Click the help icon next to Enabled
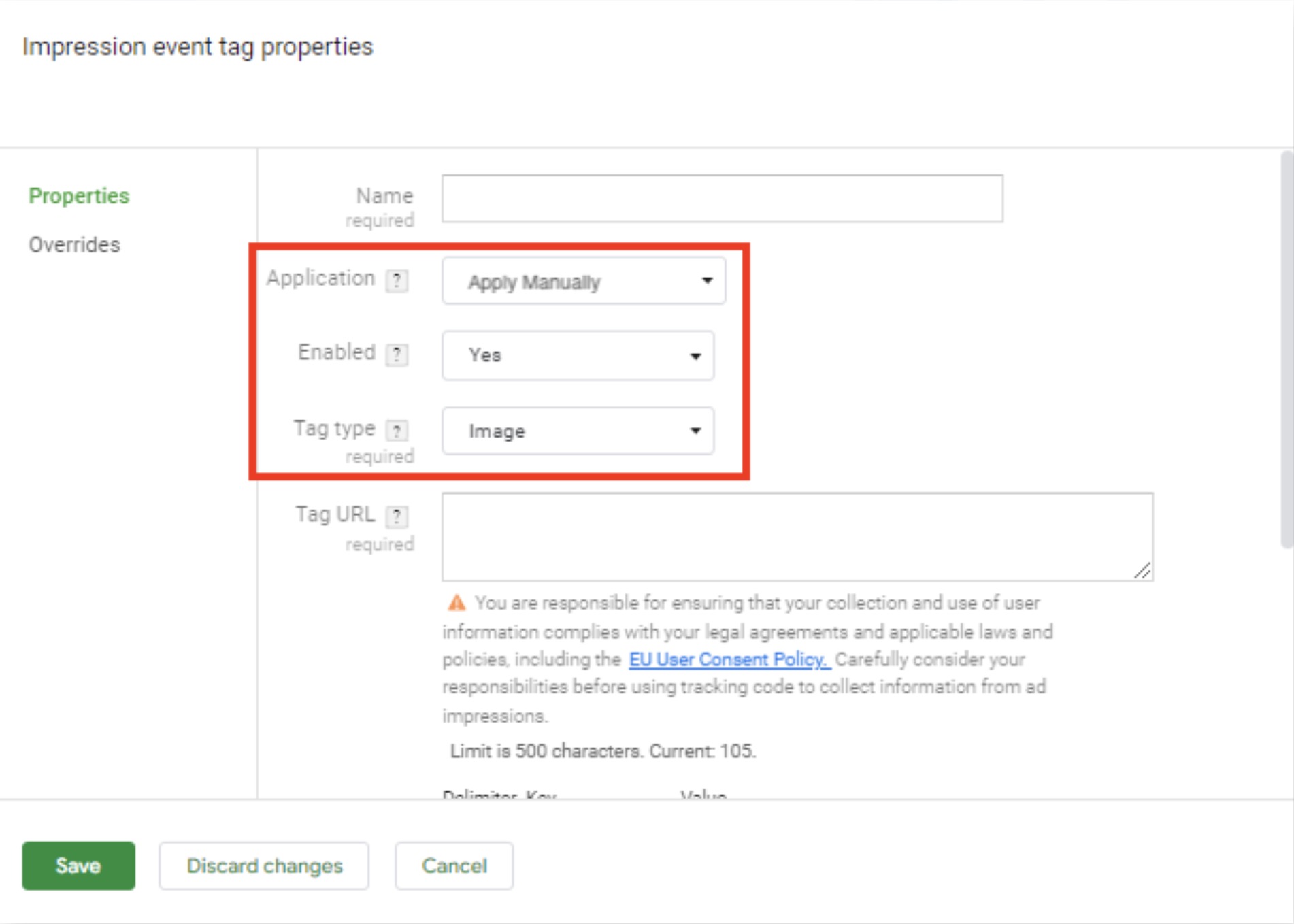 (397, 354)
